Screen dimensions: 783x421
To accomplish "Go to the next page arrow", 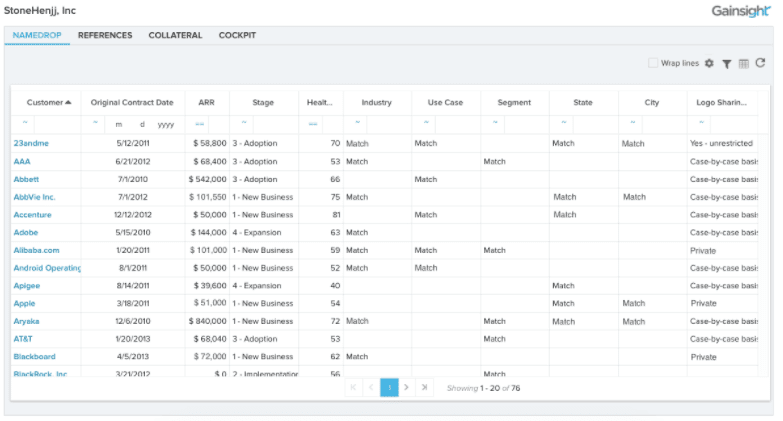I will [x=406, y=387].
